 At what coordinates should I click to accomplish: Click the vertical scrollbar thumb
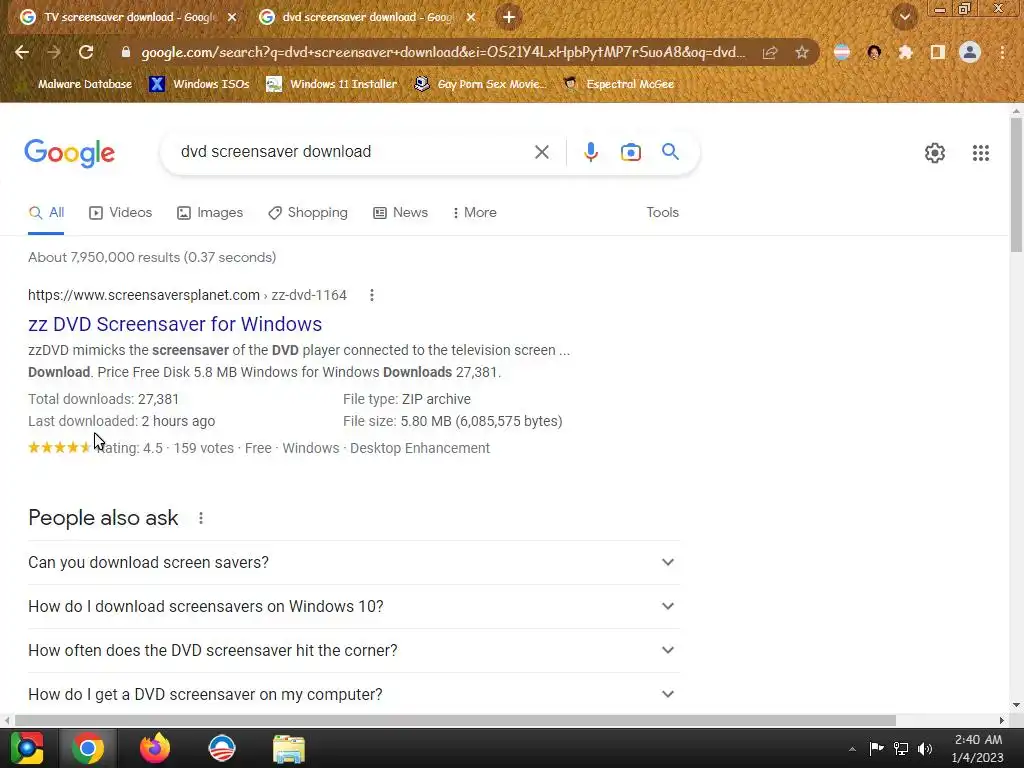point(1016,184)
